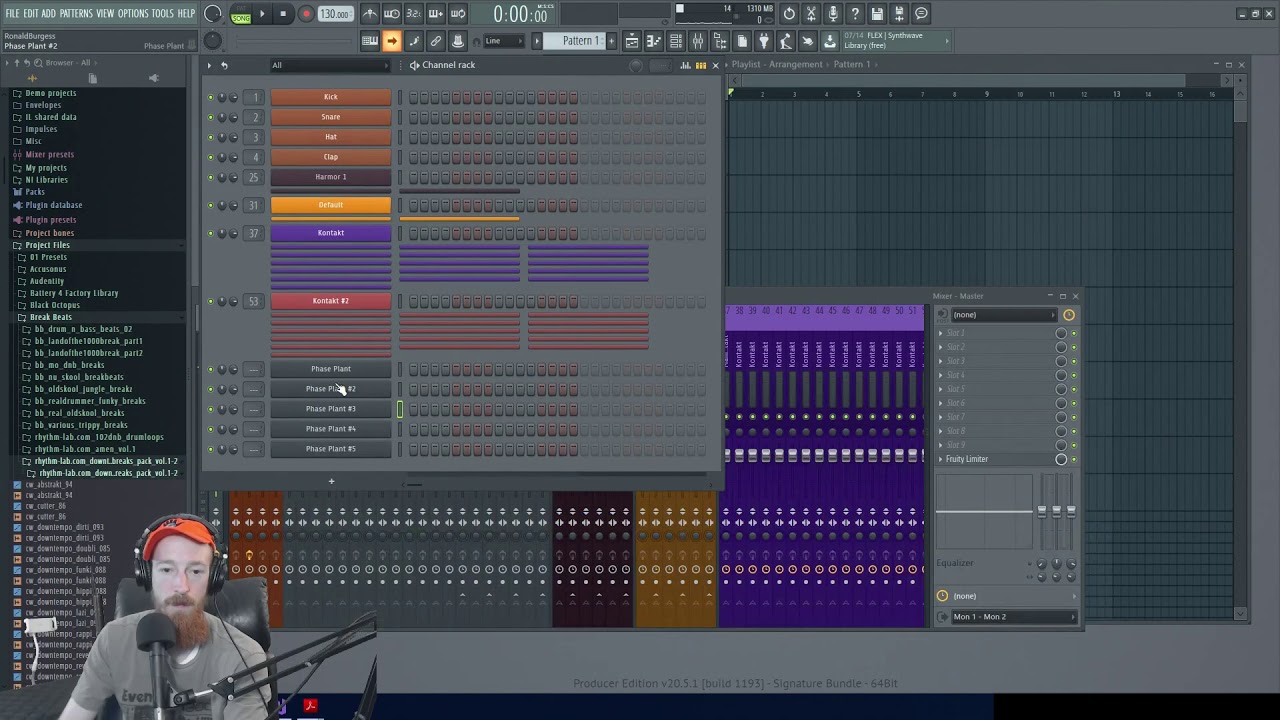Screen dimensions: 1280x720
Task: Add a new channel with plus button
Action: pyautogui.click(x=331, y=481)
